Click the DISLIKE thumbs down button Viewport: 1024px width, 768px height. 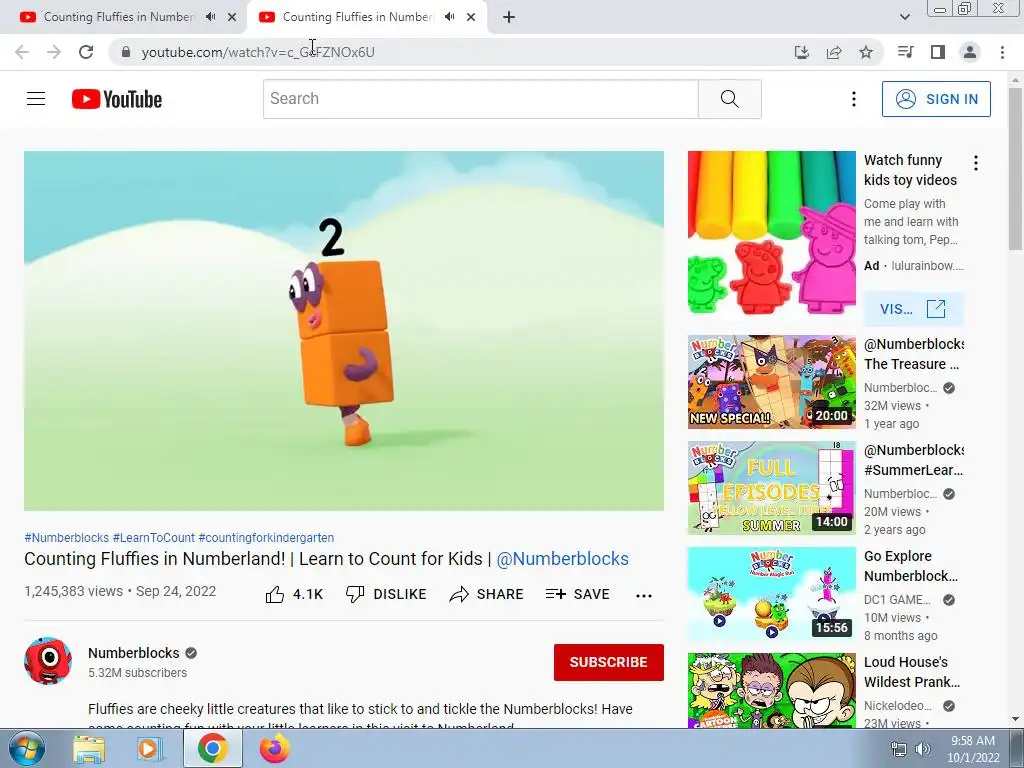(386, 594)
